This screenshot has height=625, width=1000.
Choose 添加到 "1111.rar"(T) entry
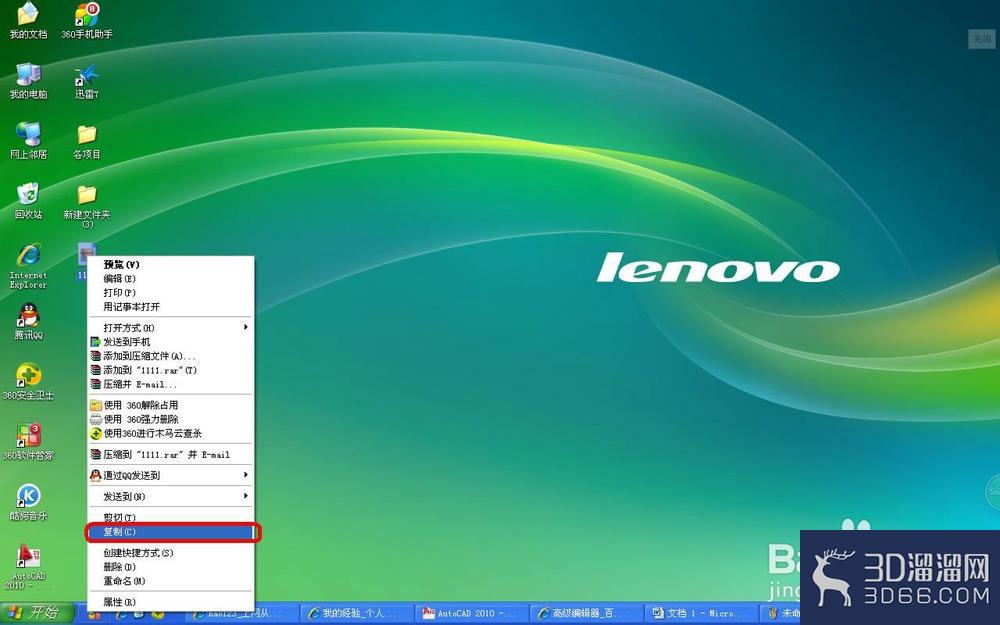point(171,369)
